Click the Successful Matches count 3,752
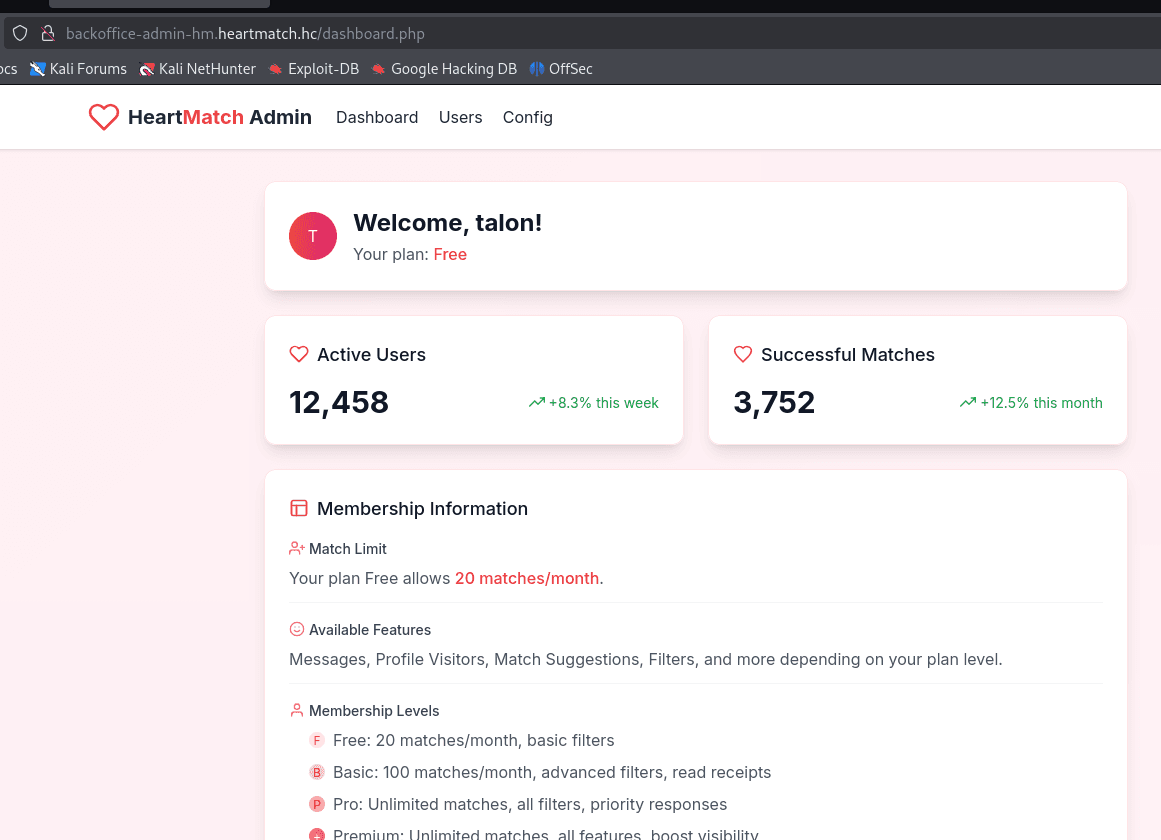Image resolution: width=1161 pixels, height=840 pixels. click(x=774, y=402)
